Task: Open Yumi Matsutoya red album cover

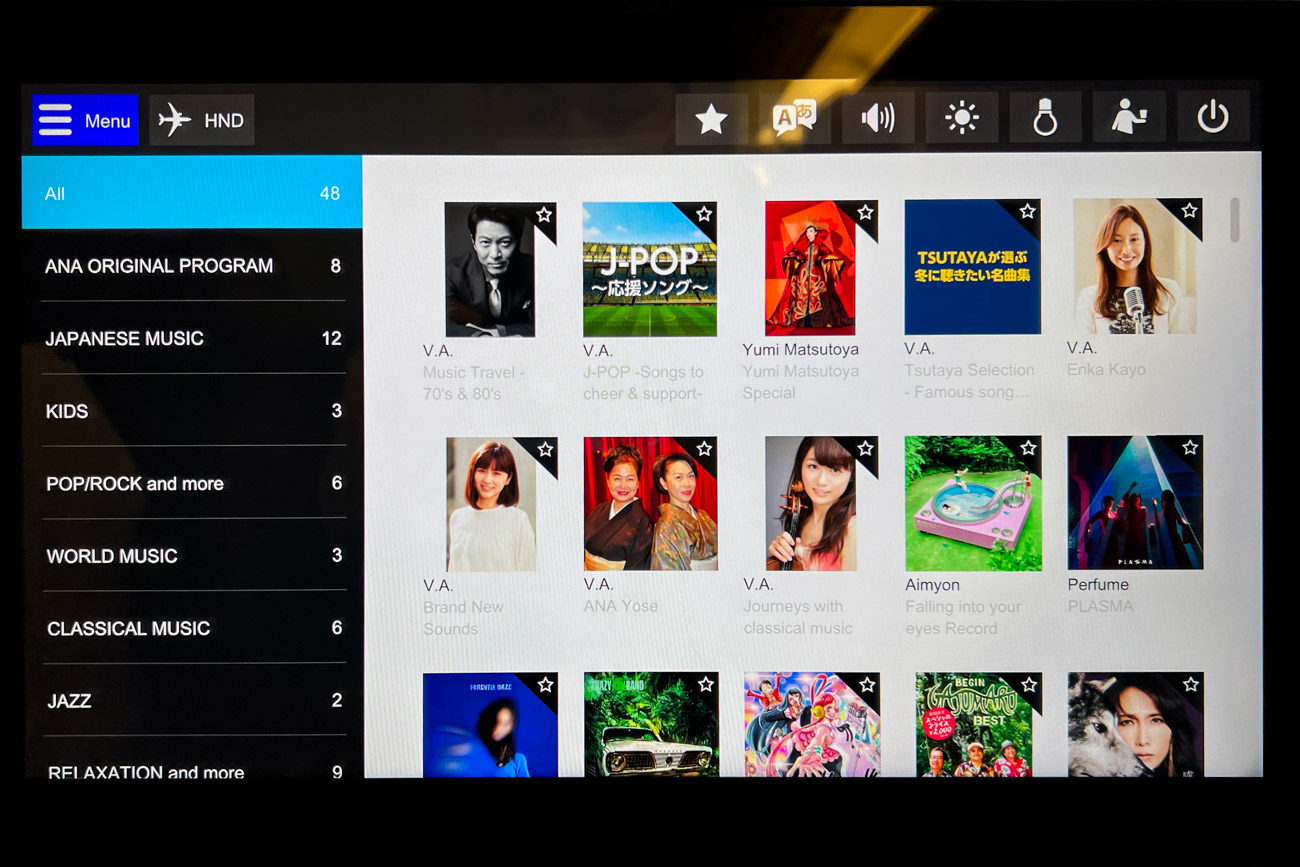Action: point(811,268)
